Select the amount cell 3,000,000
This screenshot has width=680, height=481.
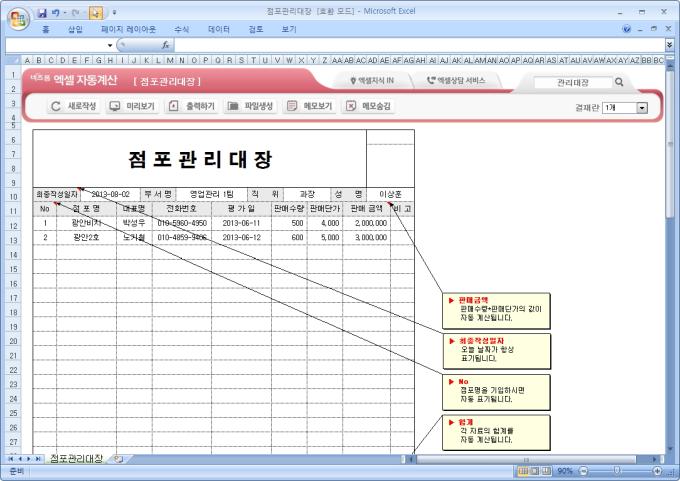(366, 237)
